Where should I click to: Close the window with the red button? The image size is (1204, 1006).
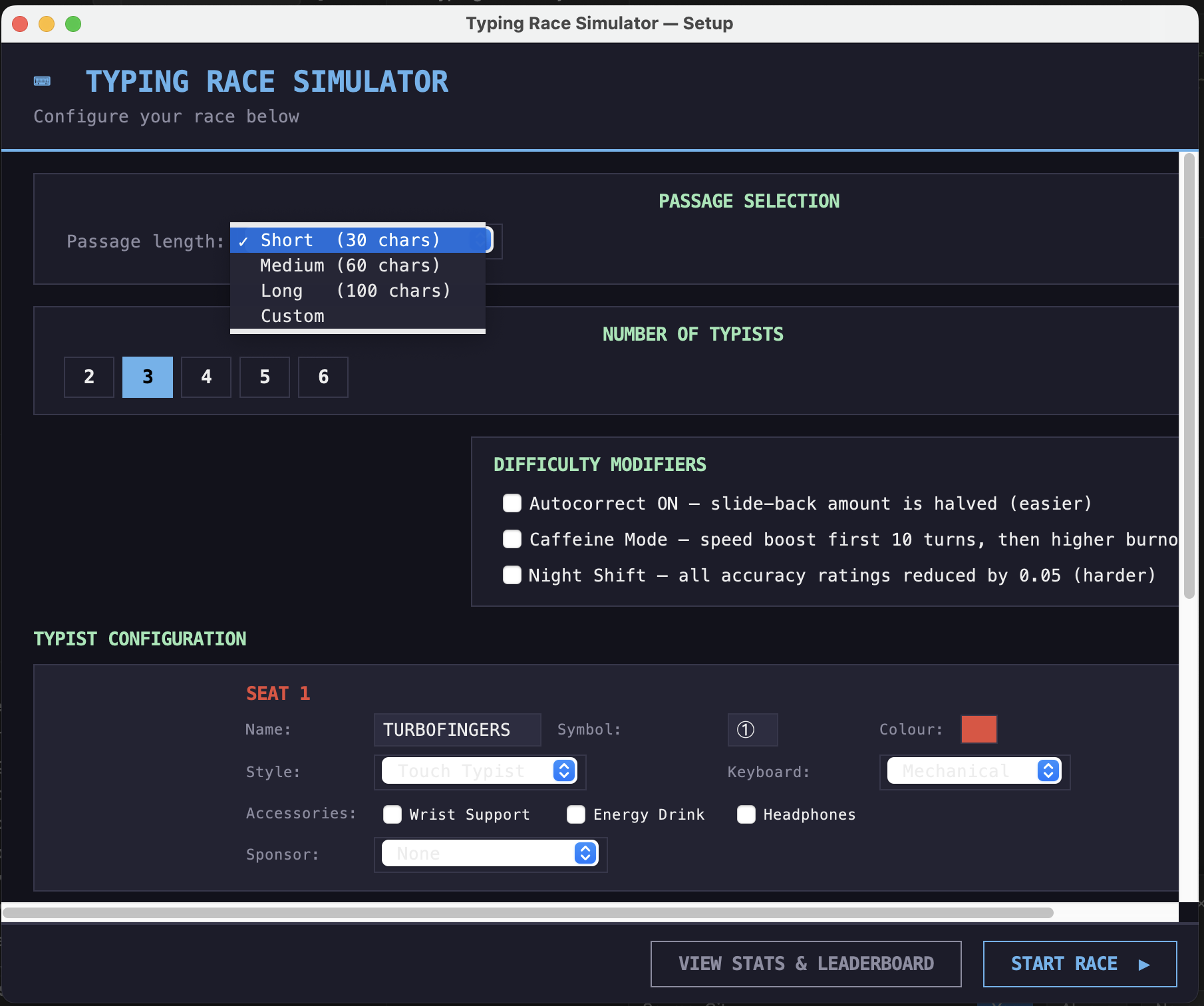click(20, 24)
